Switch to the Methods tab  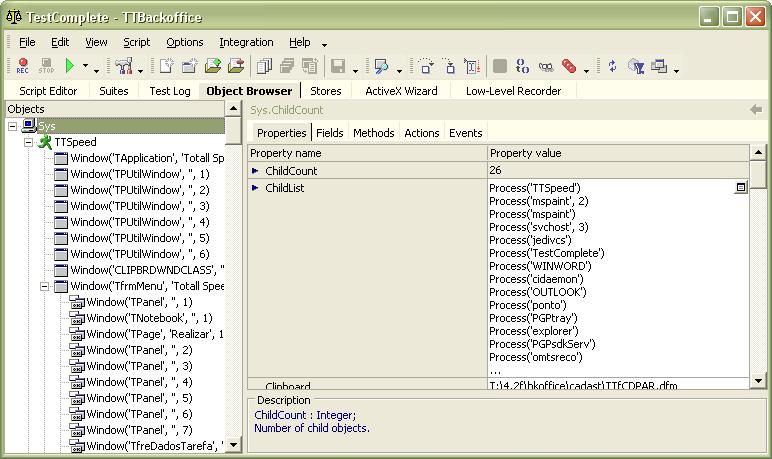373,133
